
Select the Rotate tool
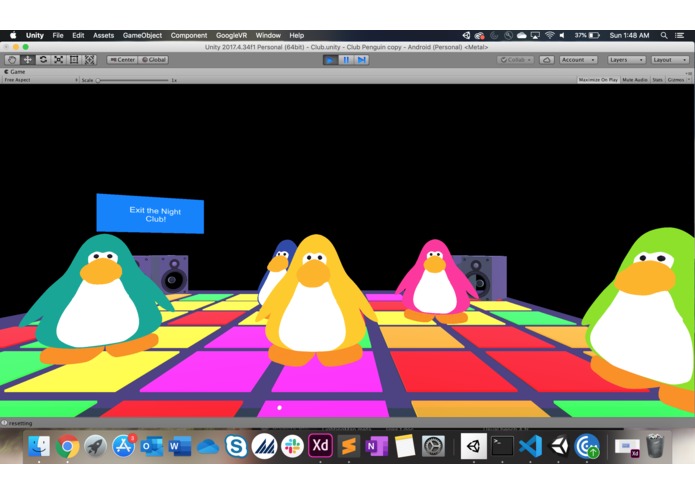pyautogui.click(x=43, y=60)
